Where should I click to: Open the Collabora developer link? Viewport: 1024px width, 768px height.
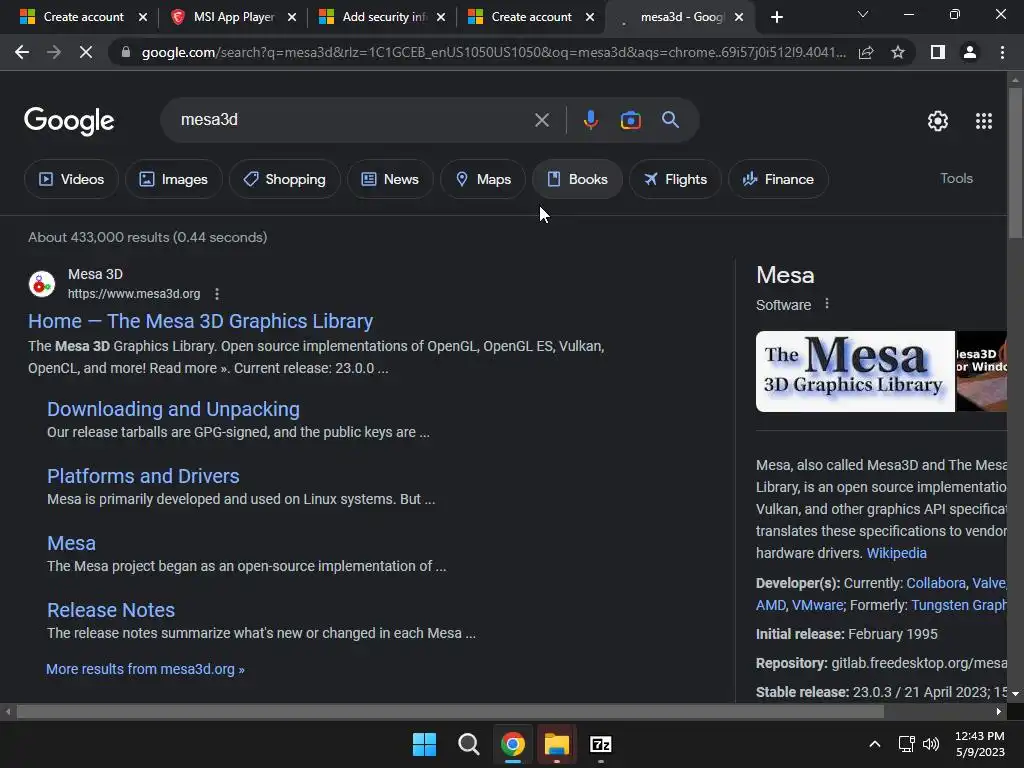[936, 583]
